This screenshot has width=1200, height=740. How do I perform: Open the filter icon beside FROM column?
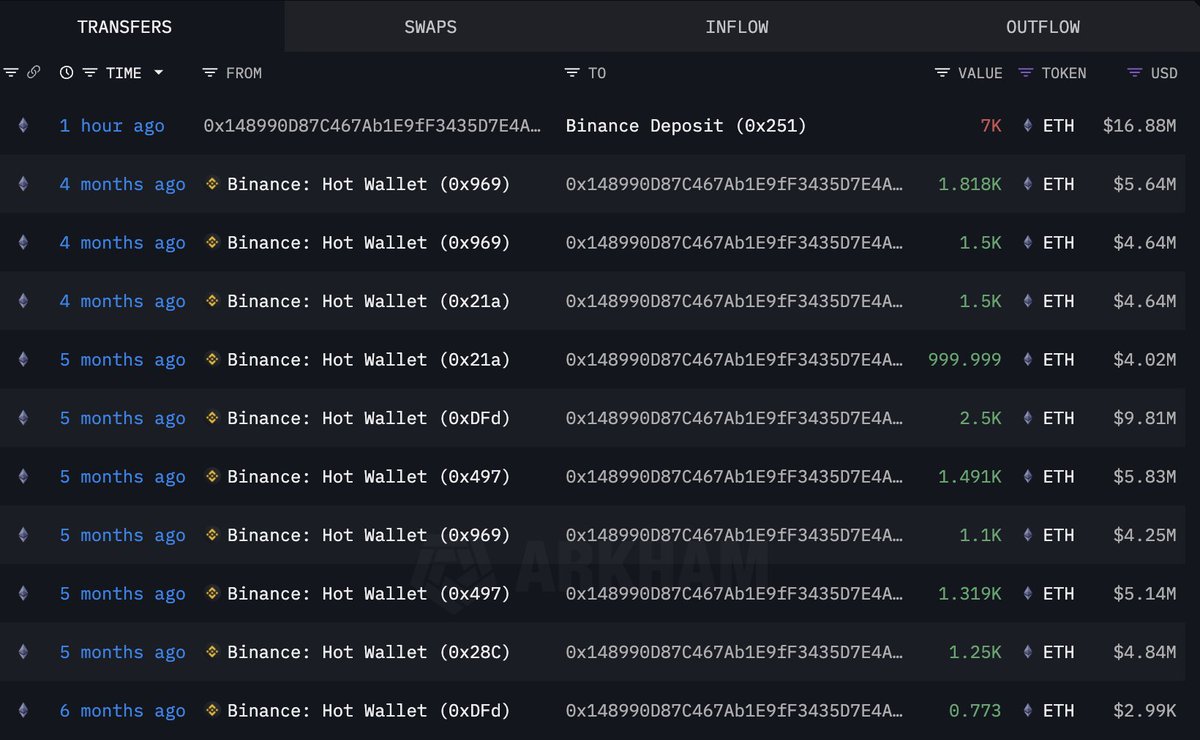point(209,72)
